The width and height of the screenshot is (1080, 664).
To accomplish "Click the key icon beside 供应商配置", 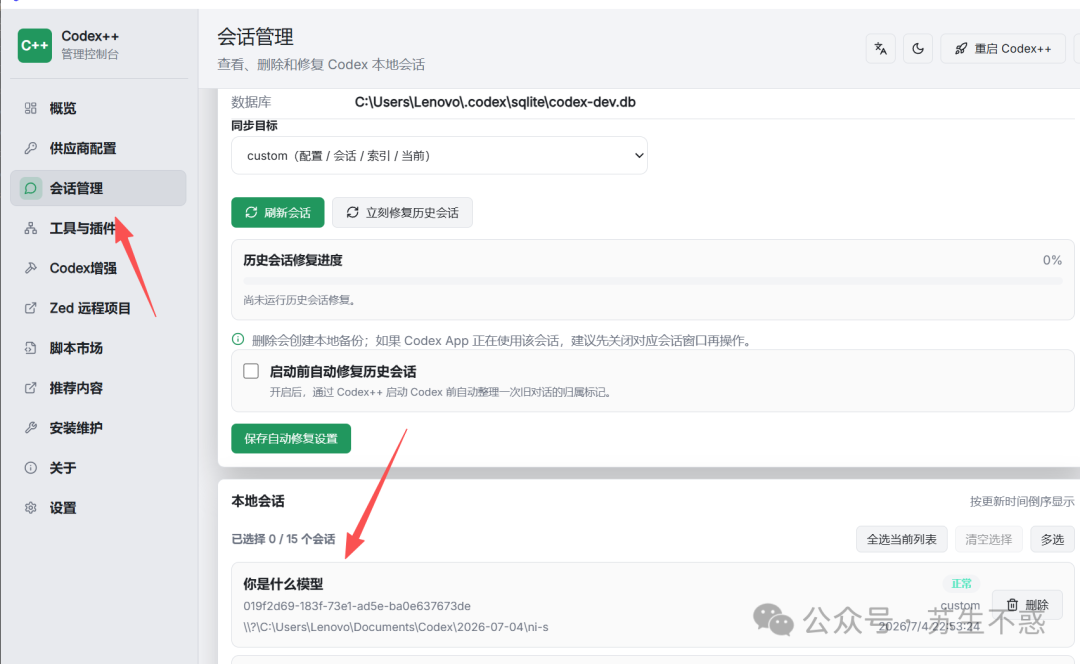I will tap(30, 148).
